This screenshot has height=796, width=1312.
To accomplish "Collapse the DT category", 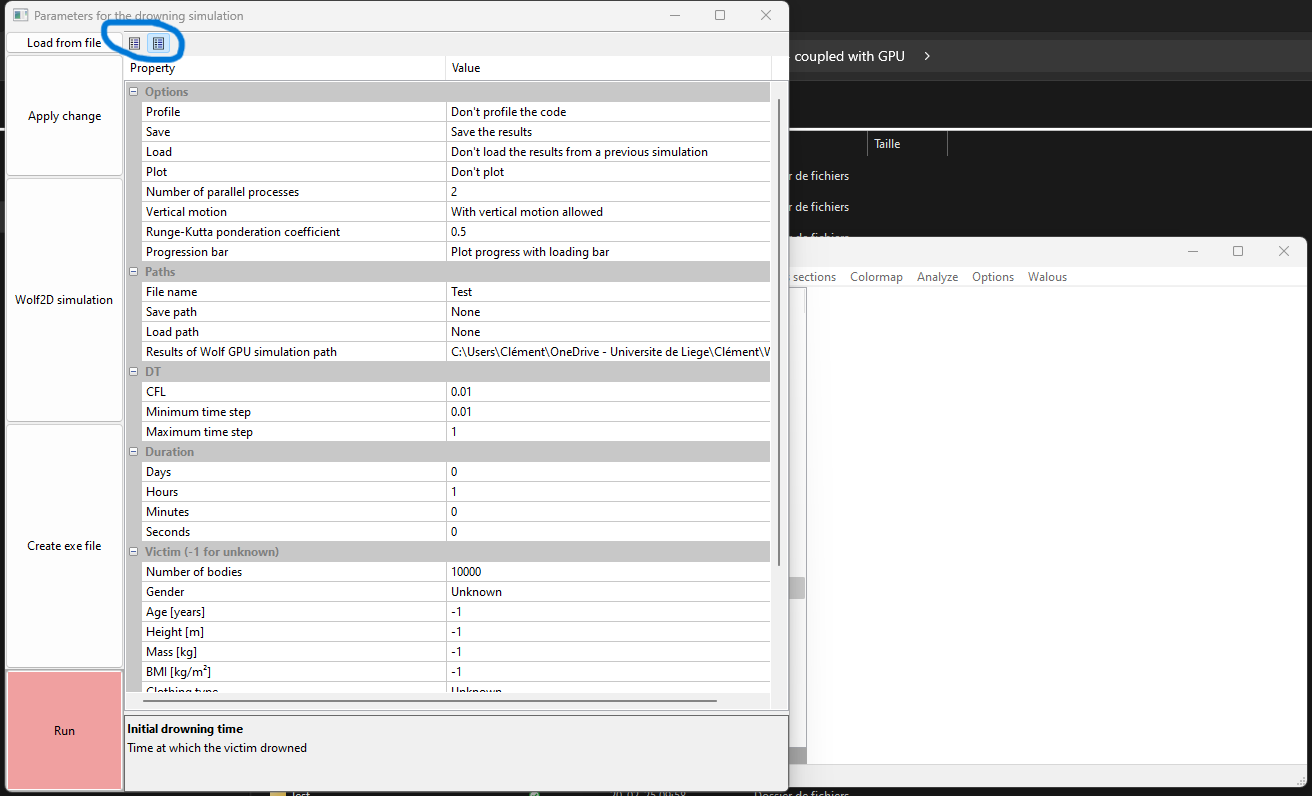I will [x=133, y=372].
